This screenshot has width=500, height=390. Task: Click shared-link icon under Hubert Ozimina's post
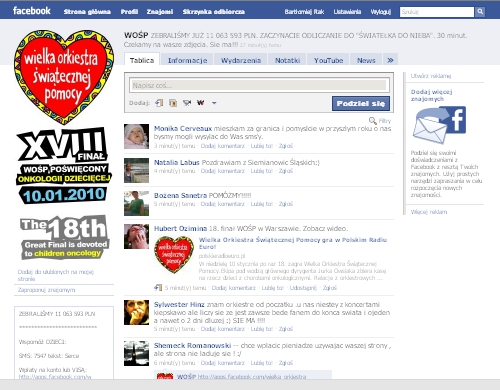pyautogui.click(x=158, y=288)
